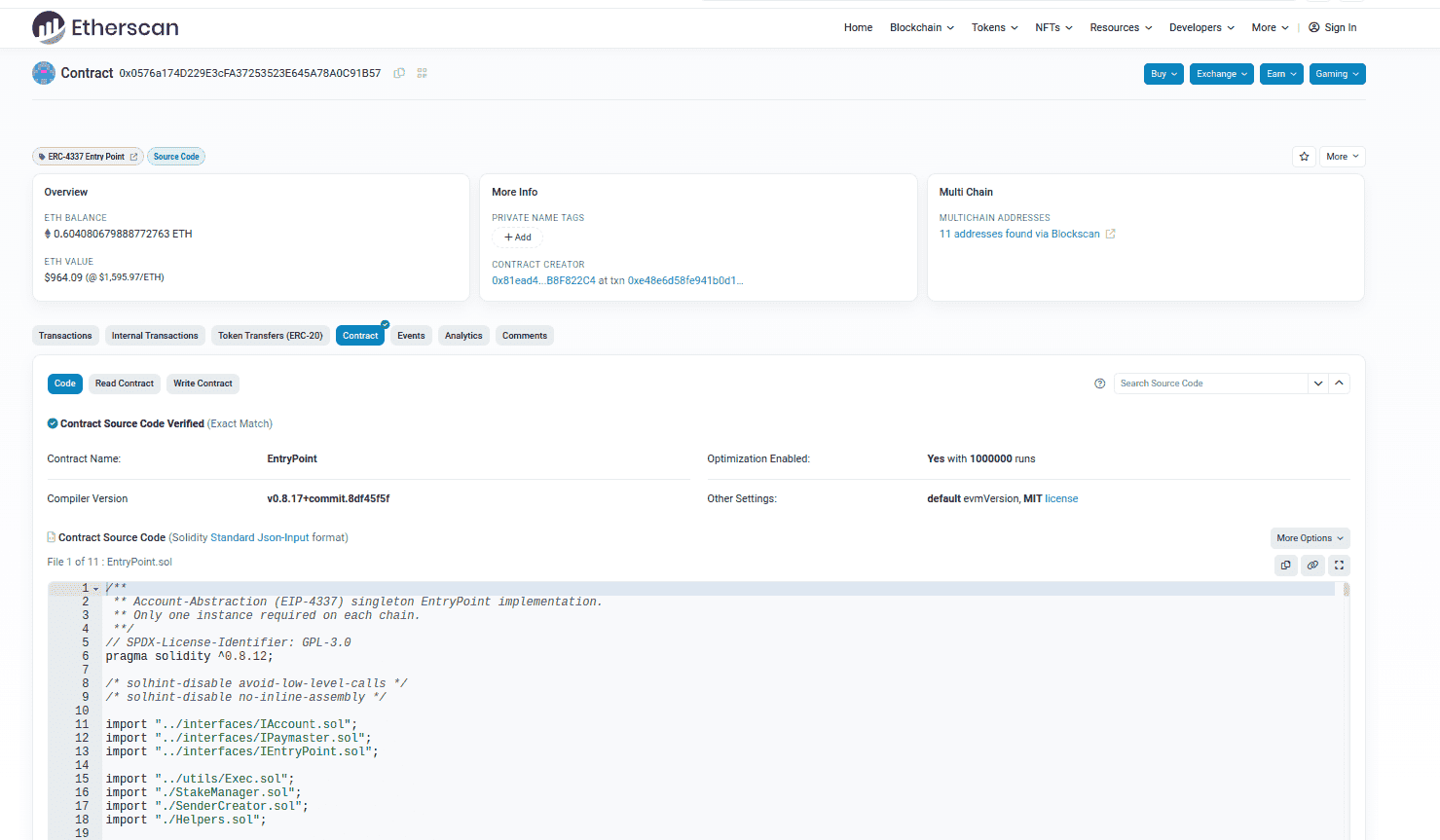
Task: Toggle fullscreen for the source code editor
Action: (x=1339, y=566)
